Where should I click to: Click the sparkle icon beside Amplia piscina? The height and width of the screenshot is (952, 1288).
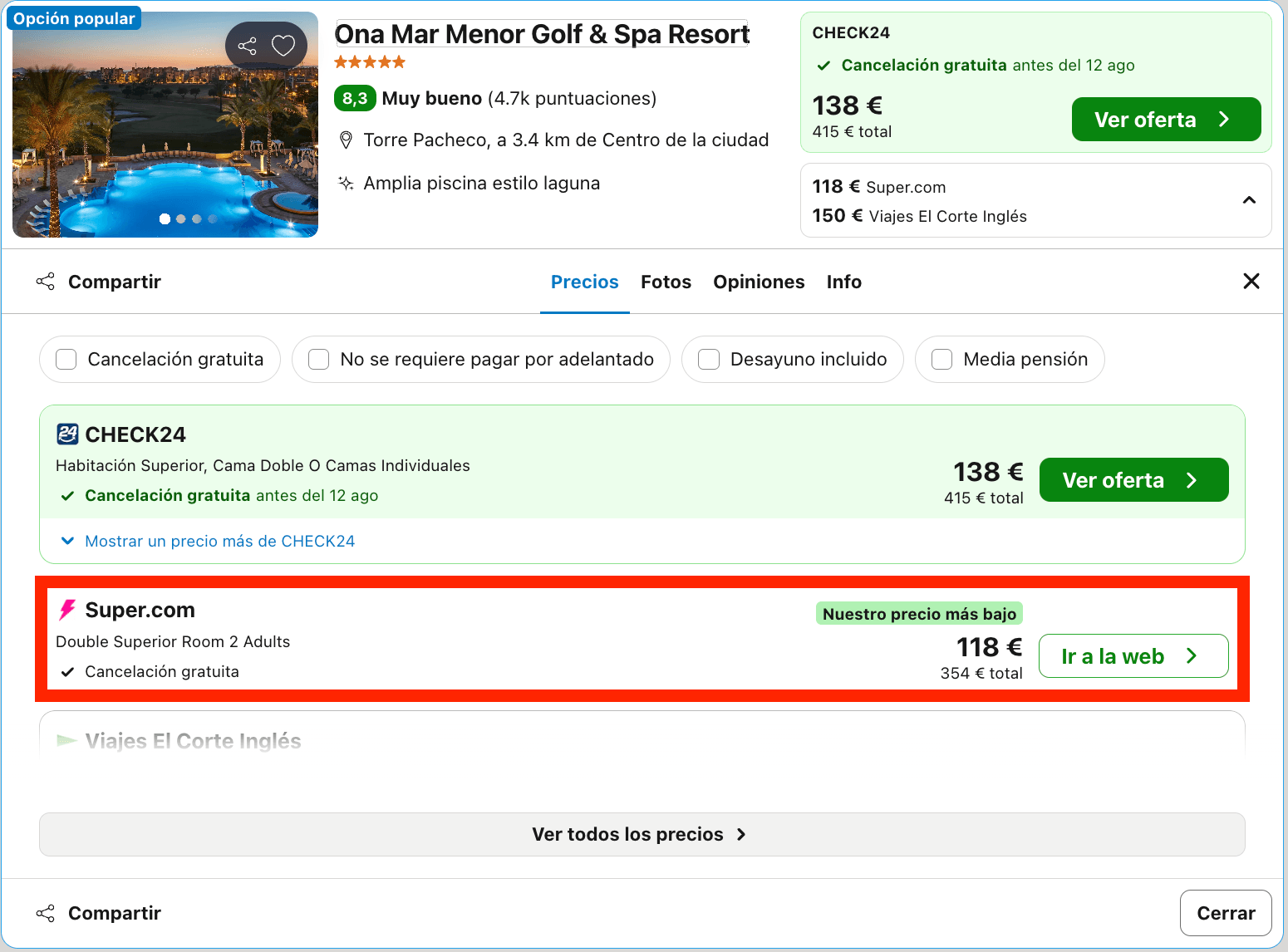tap(347, 184)
